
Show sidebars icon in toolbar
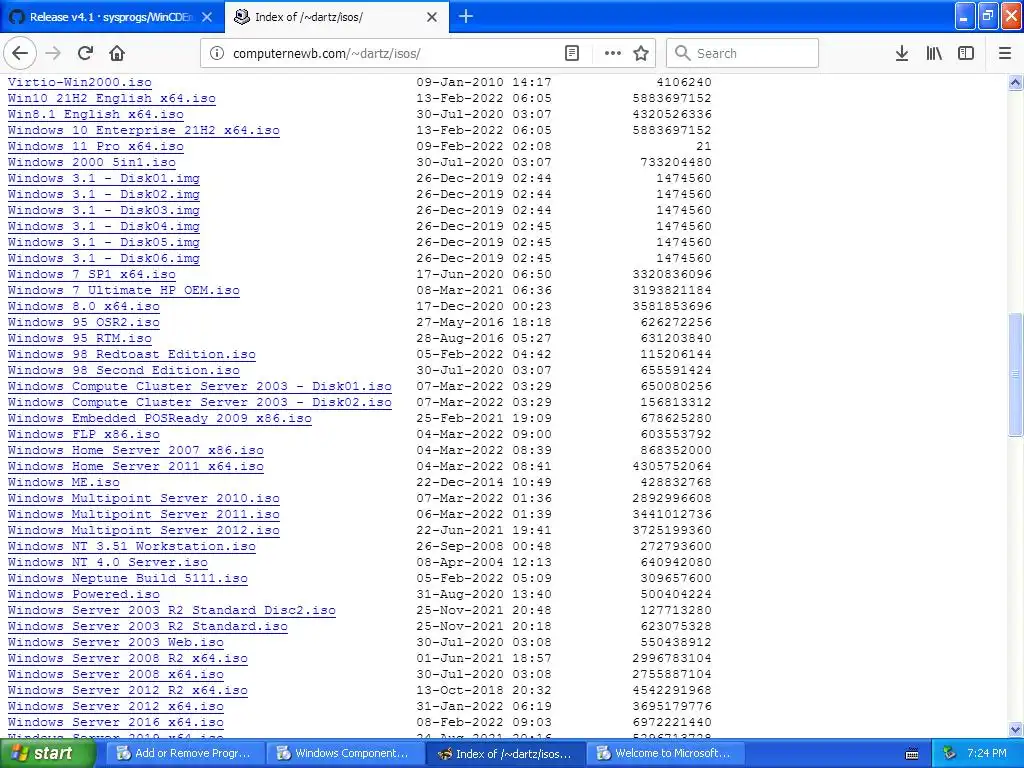[966, 53]
